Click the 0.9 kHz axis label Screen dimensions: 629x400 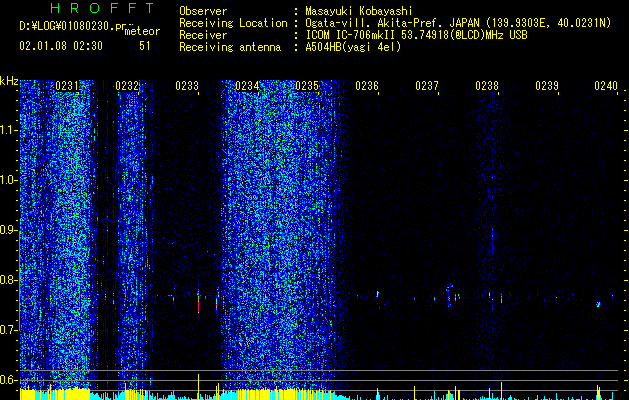coord(8,230)
